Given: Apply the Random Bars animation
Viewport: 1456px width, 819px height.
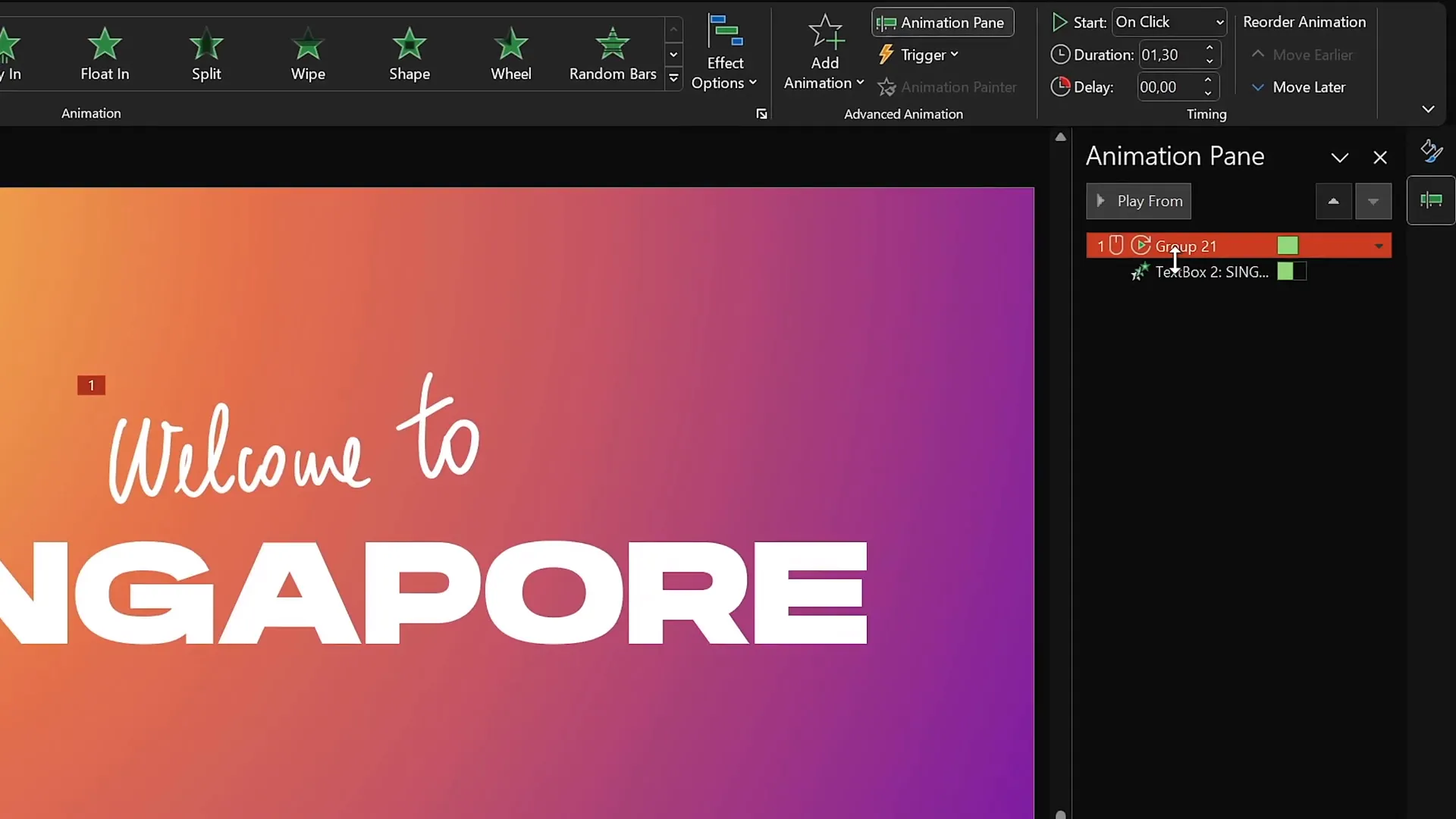Looking at the screenshot, I should (613, 54).
